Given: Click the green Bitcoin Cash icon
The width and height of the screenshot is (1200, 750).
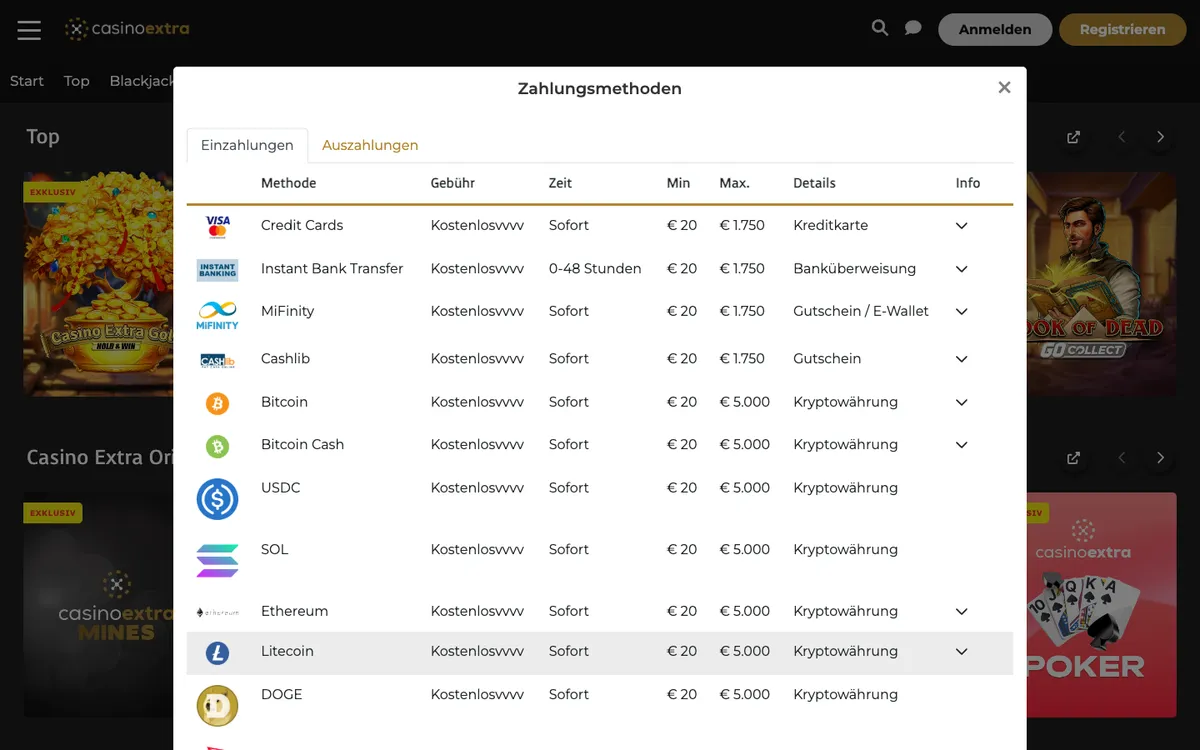Looking at the screenshot, I should tap(217, 446).
